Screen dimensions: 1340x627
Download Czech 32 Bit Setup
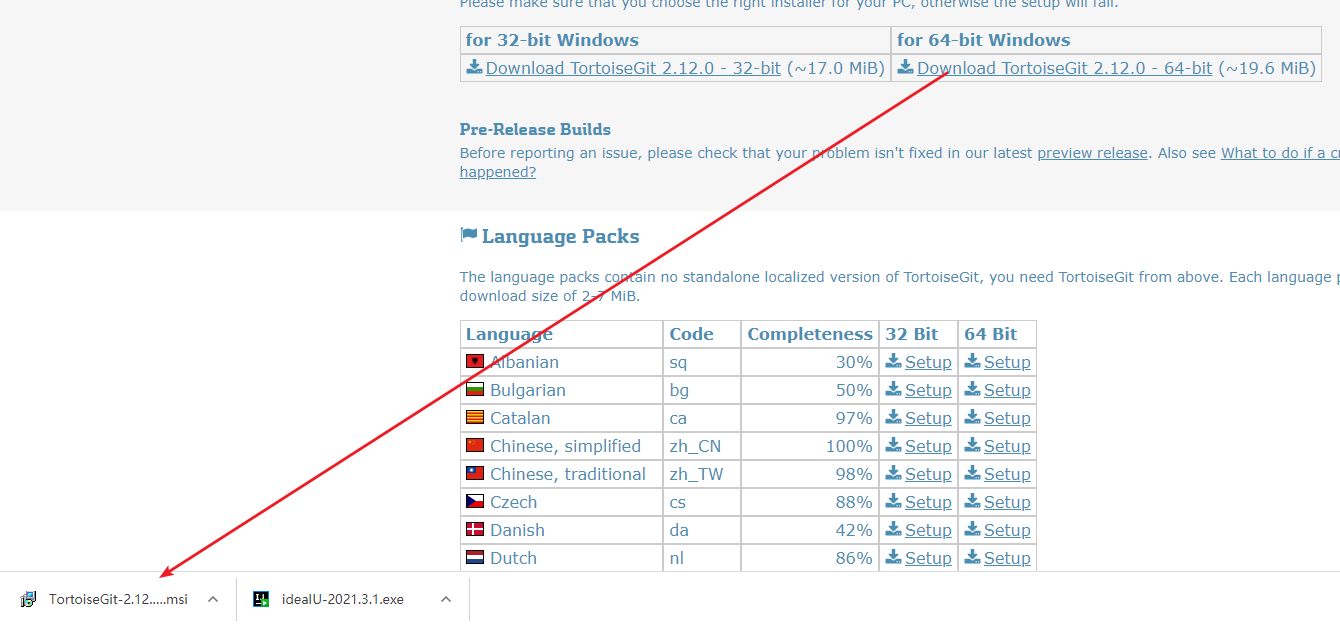928,502
